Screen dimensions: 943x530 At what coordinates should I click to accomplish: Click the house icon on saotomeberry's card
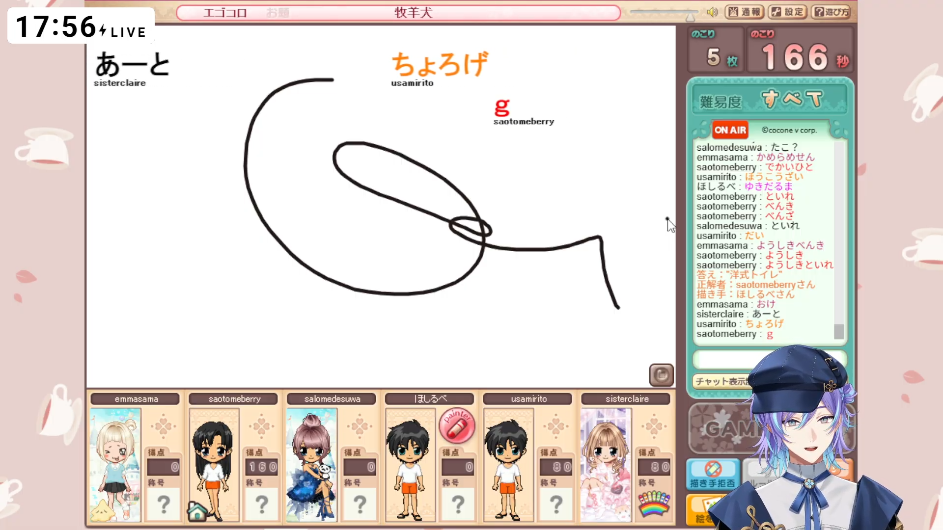(x=197, y=511)
